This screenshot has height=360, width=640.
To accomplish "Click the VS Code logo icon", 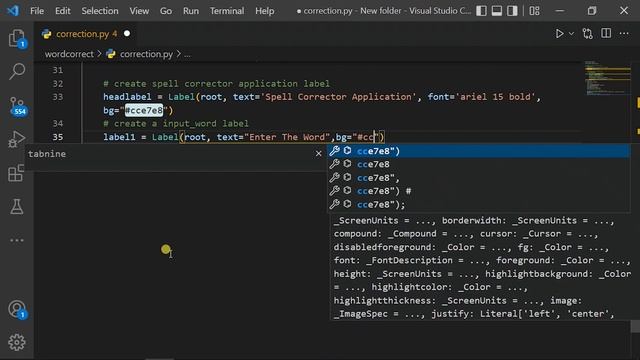I will pyautogui.click(x=13, y=11).
